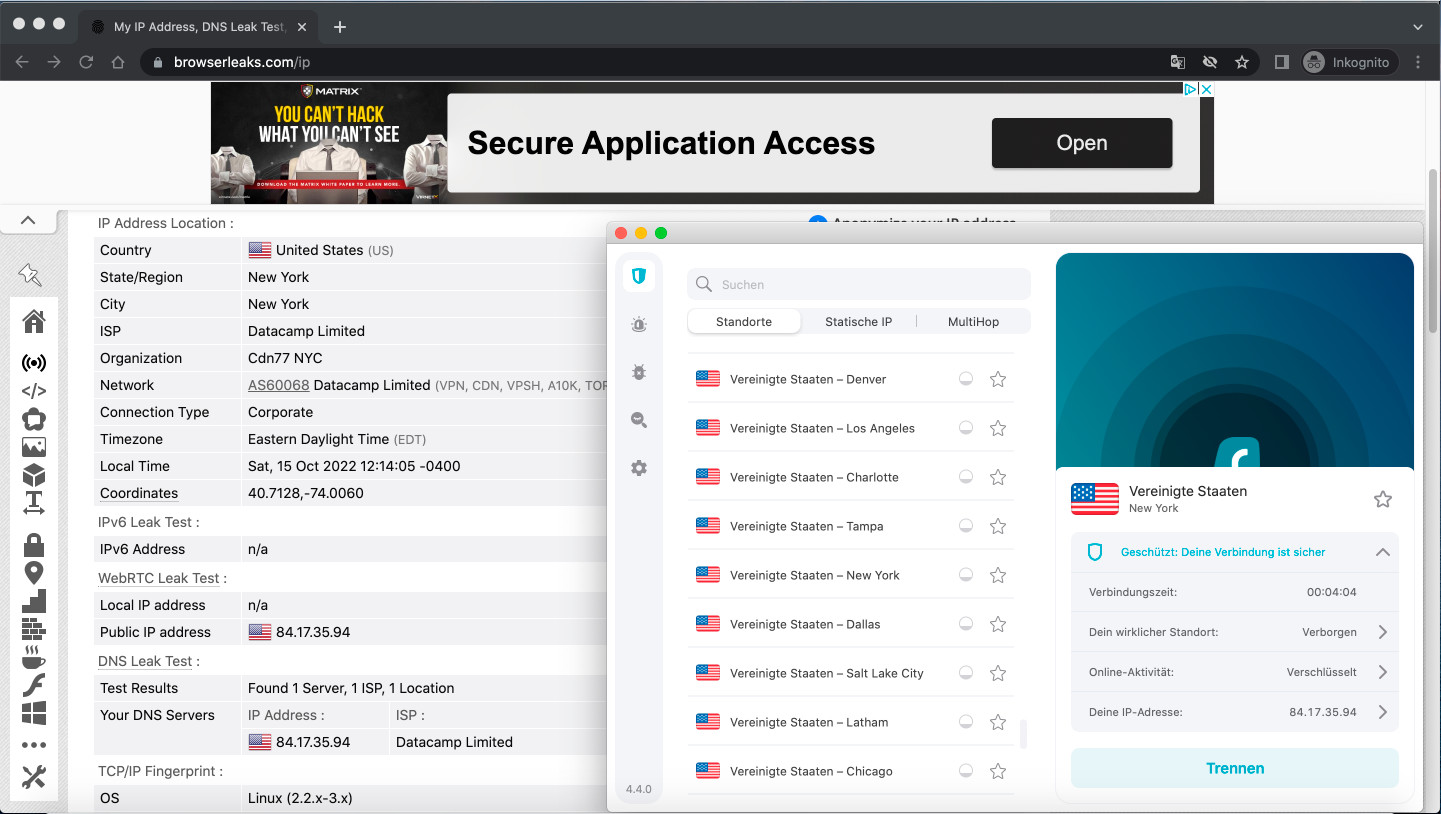Open Surfshark settings gear icon
The width and height of the screenshot is (1441, 814).
(x=639, y=468)
